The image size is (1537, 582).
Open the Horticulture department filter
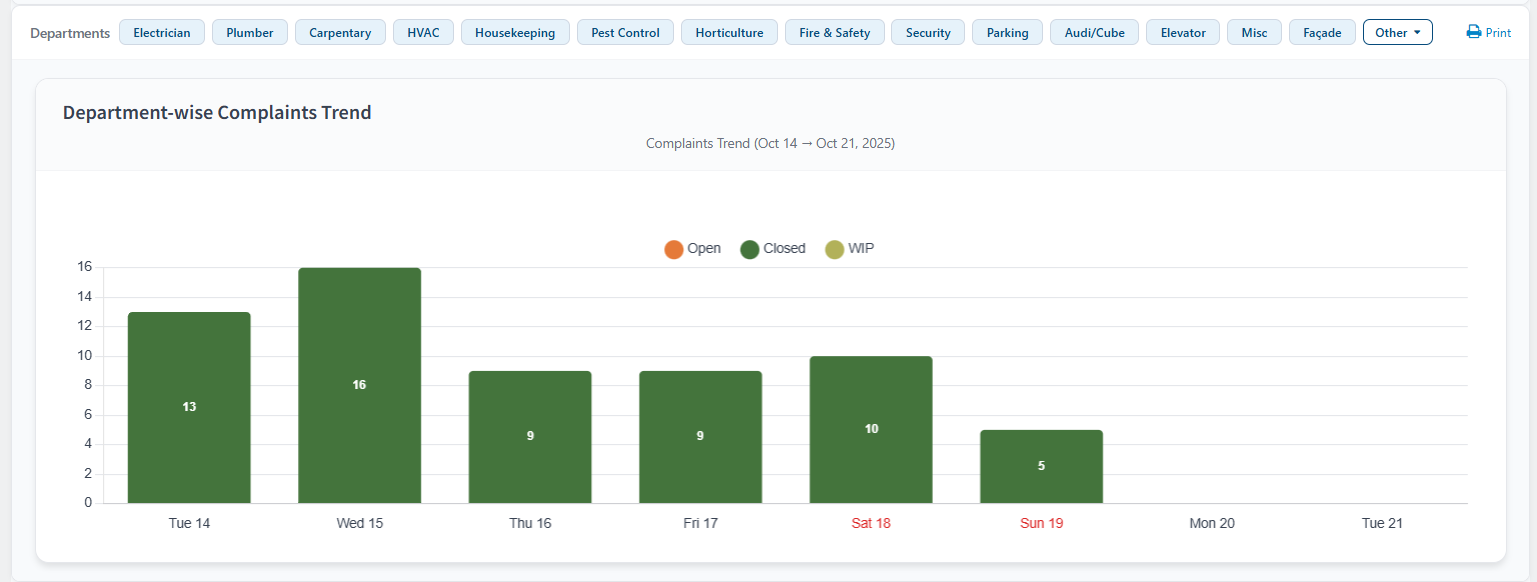[729, 32]
